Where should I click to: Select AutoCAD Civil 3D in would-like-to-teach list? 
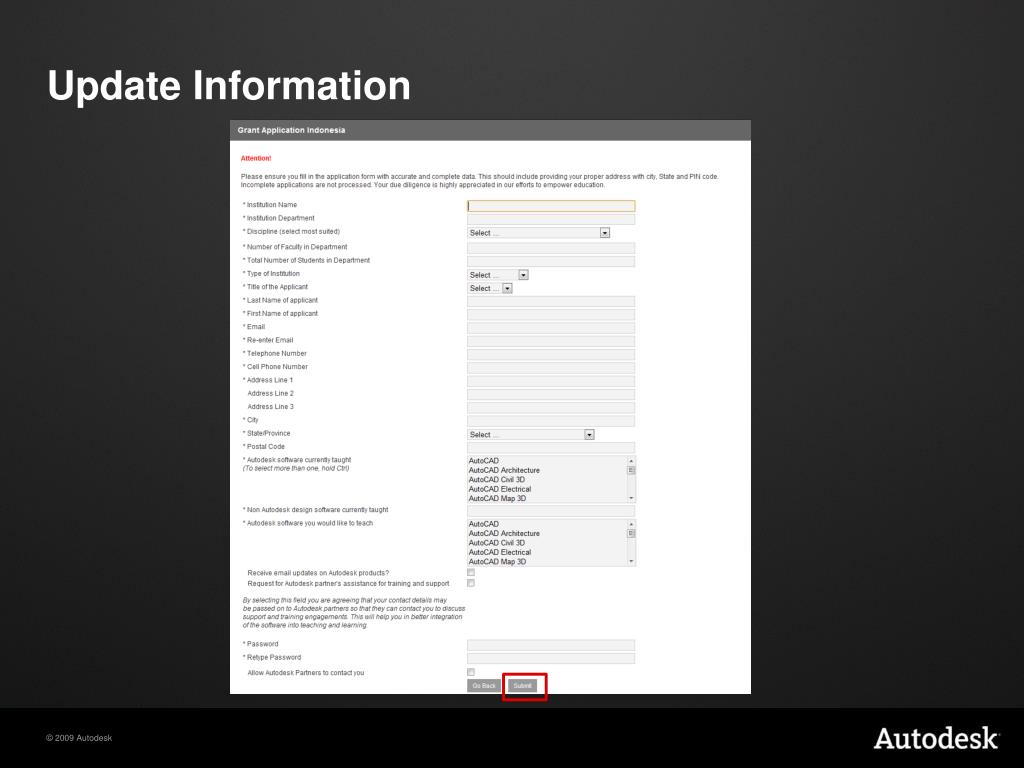click(547, 543)
